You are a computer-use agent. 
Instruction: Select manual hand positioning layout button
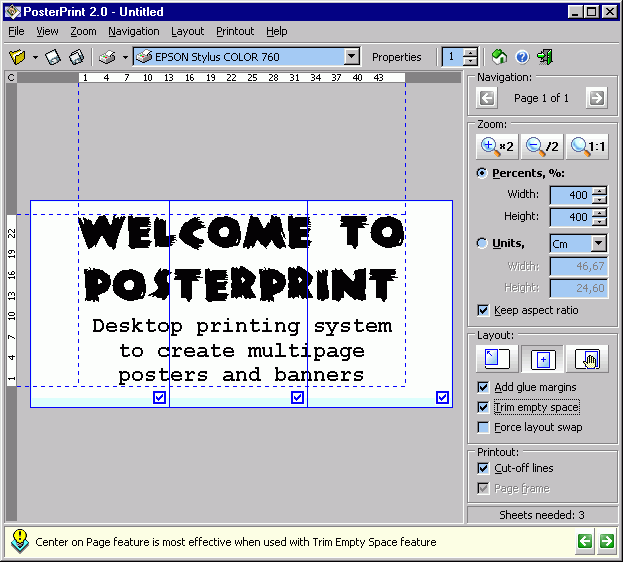click(587, 359)
